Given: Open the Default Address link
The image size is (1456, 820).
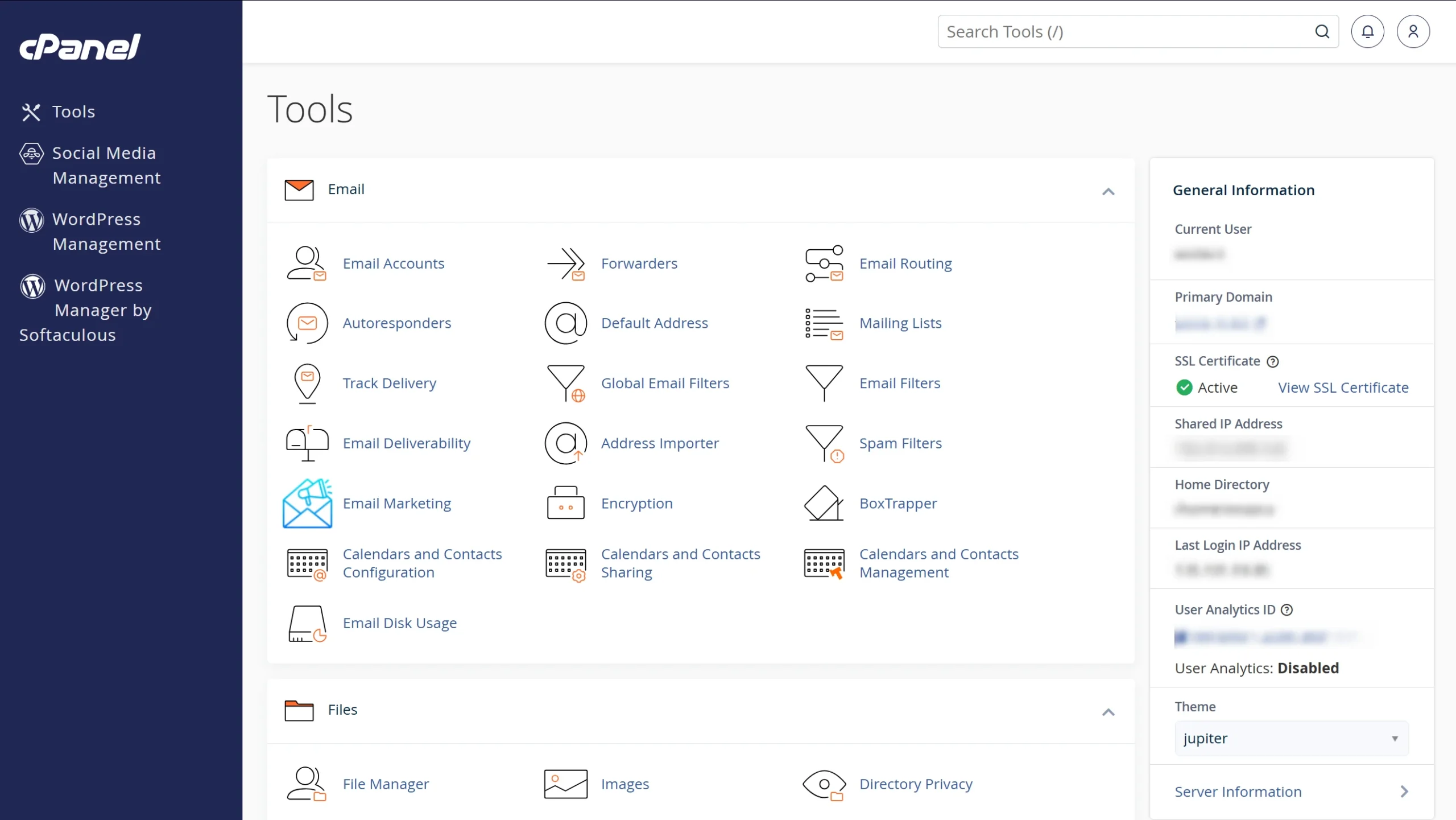Looking at the screenshot, I should pos(655,323).
